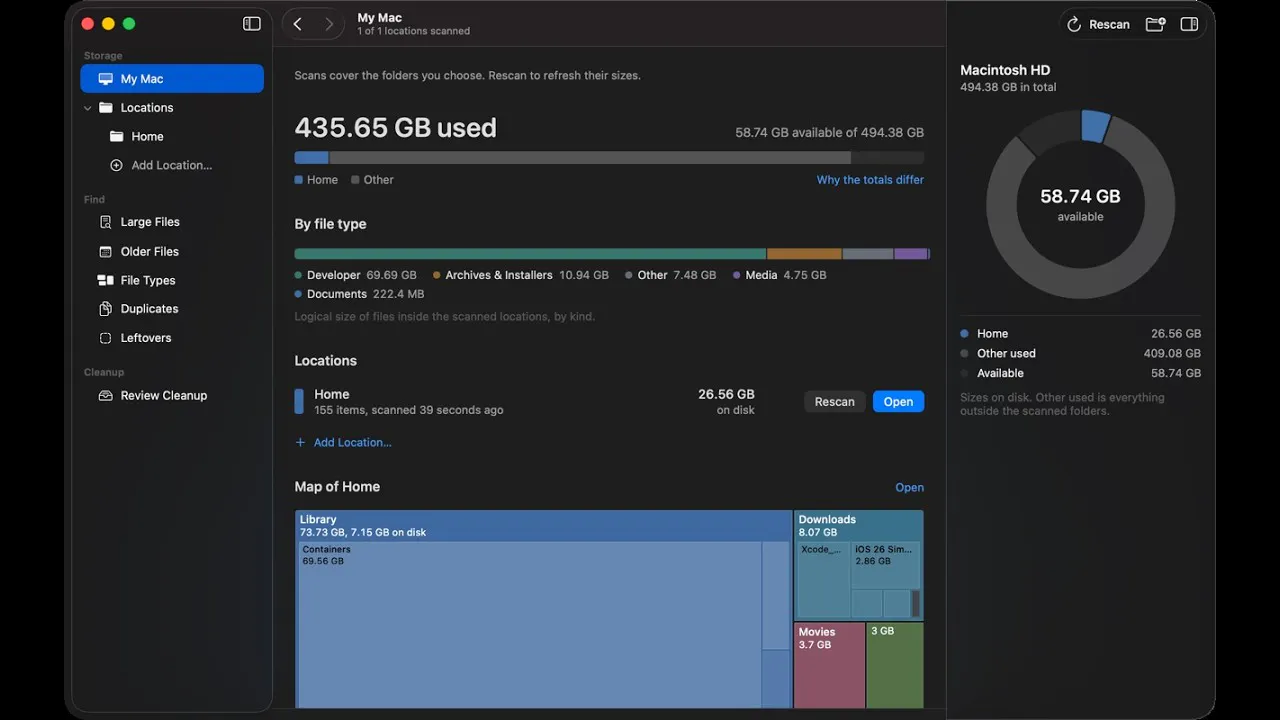The image size is (1280, 720).
Task: Click the gray Other segment of storage bar
Action: pos(590,158)
